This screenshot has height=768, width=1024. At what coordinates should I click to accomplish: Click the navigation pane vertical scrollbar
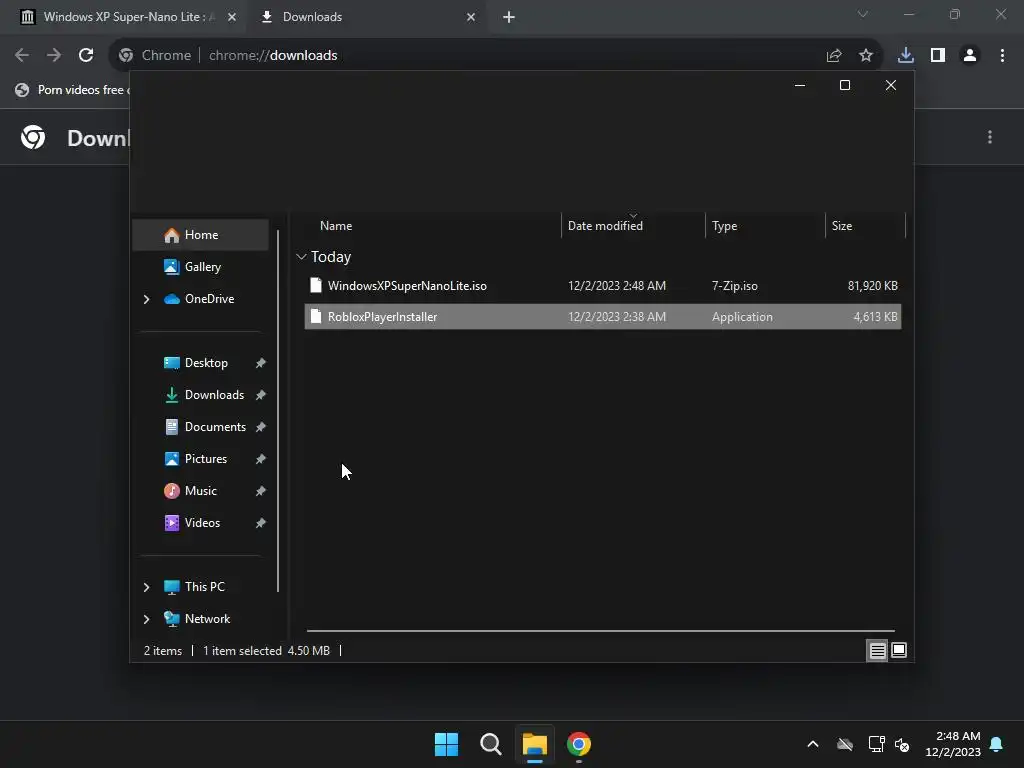[278, 411]
